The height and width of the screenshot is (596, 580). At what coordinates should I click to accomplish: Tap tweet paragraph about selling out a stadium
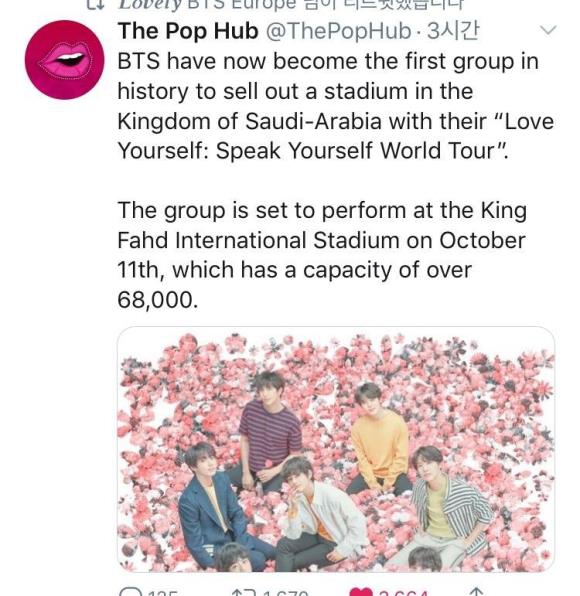coord(336,106)
